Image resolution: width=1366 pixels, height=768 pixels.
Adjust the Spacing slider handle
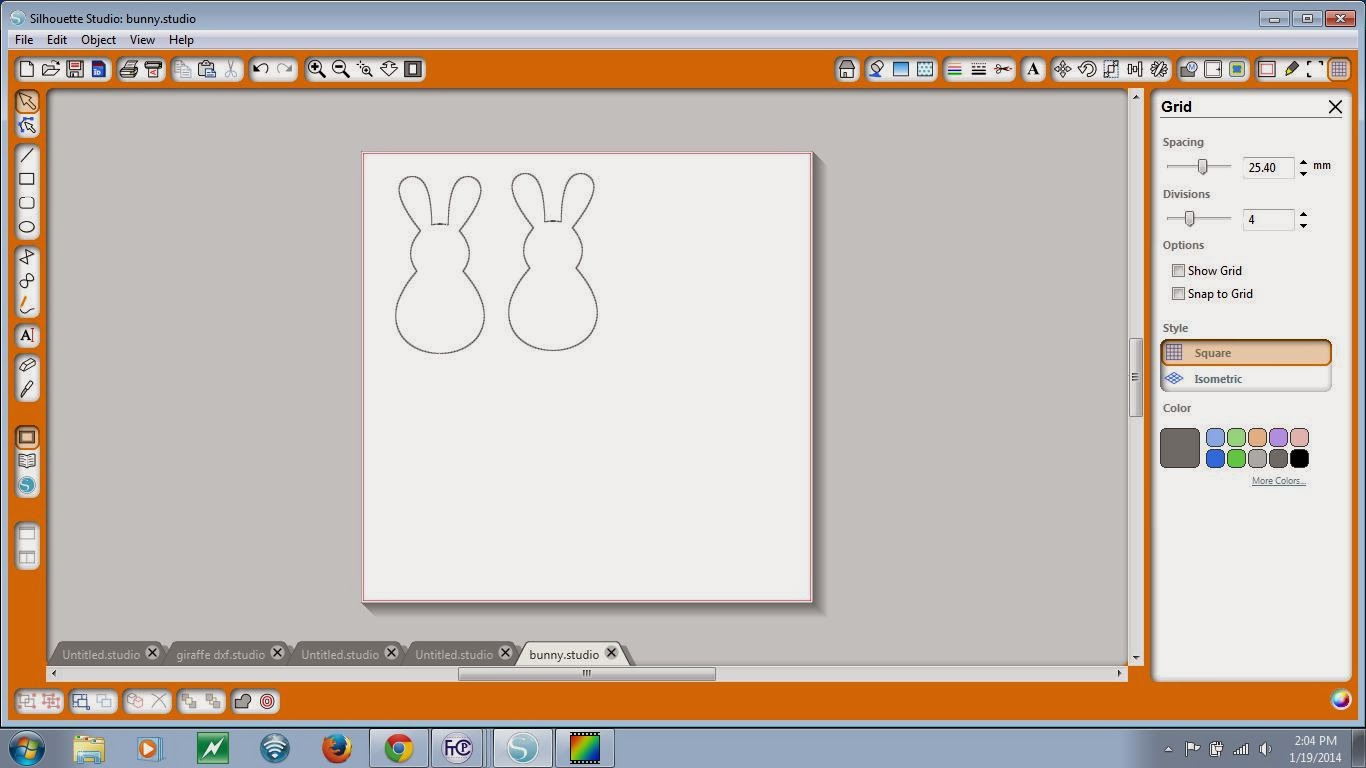(x=1203, y=167)
